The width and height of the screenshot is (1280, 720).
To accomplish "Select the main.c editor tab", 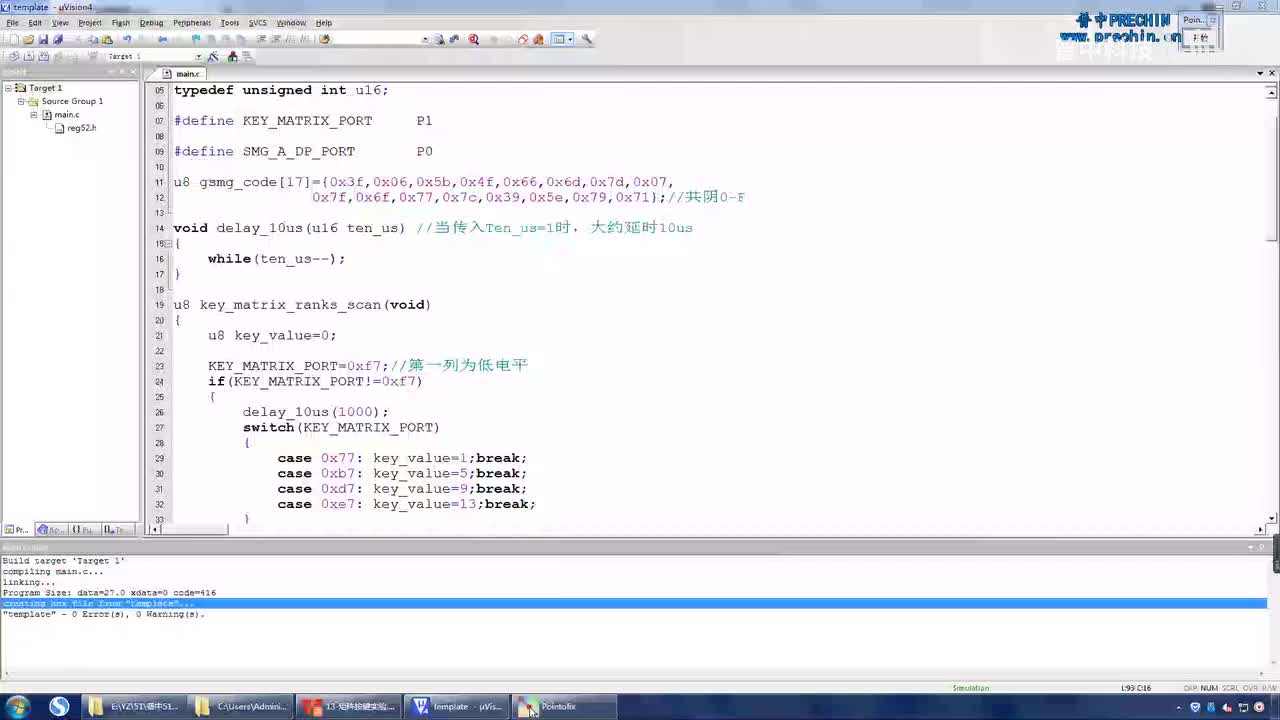I will [188, 74].
